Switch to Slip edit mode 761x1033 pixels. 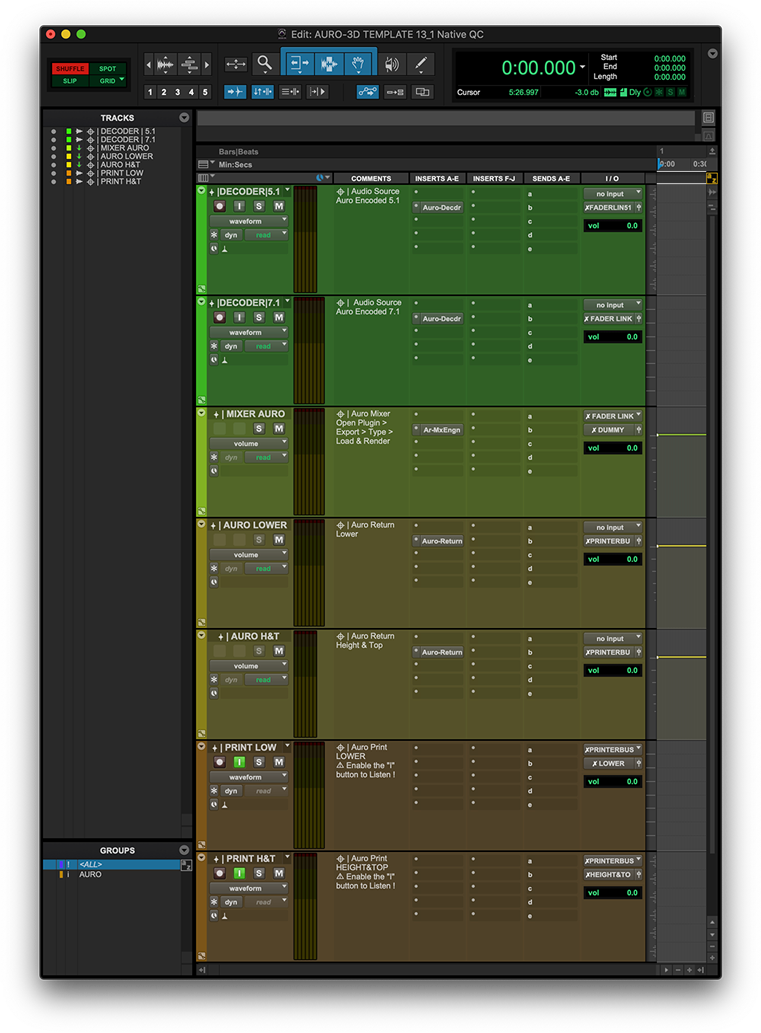pyautogui.click(x=70, y=80)
